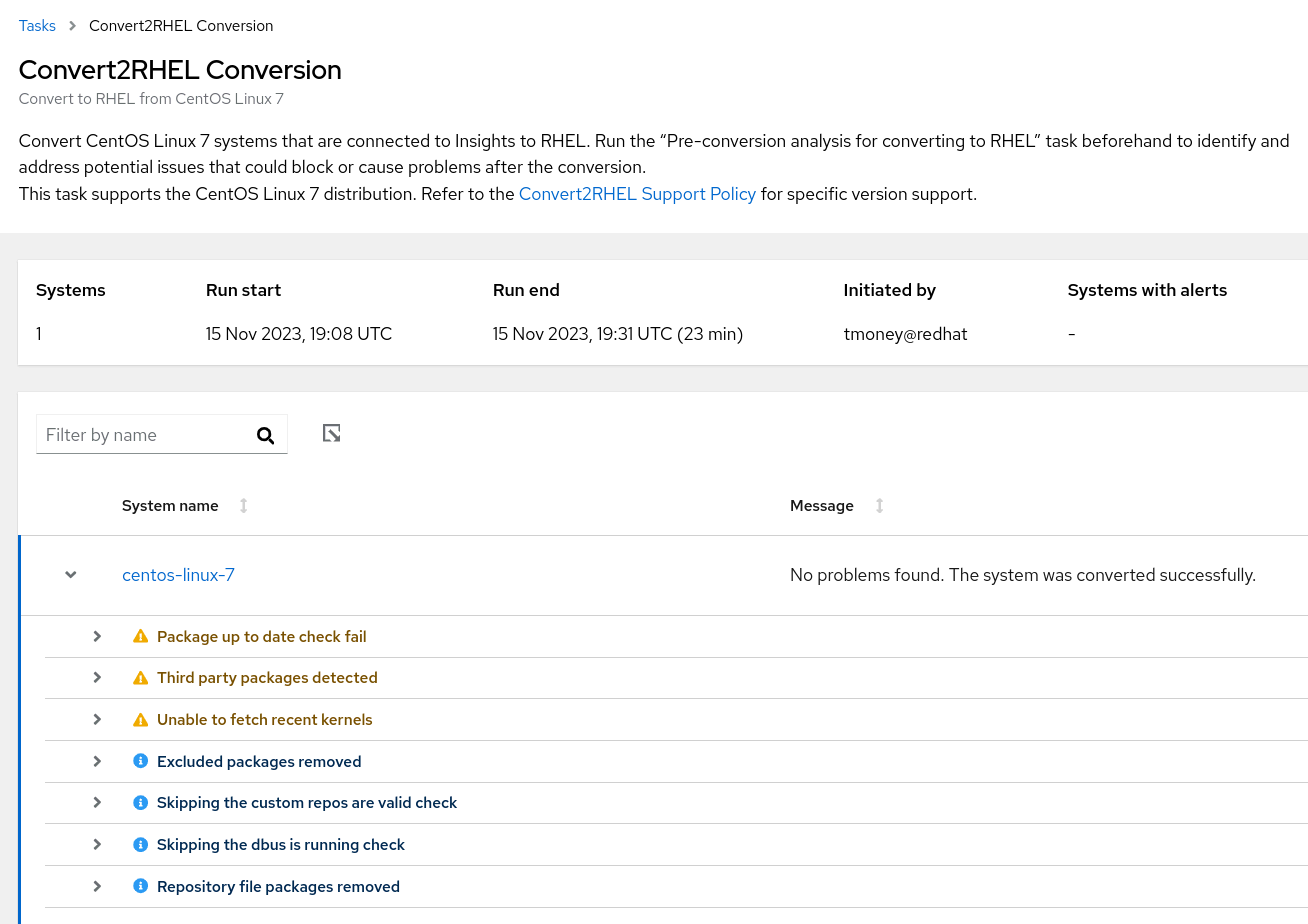Click the Systems count value 1
The height and width of the screenshot is (924, 1308).
point(39,334)
